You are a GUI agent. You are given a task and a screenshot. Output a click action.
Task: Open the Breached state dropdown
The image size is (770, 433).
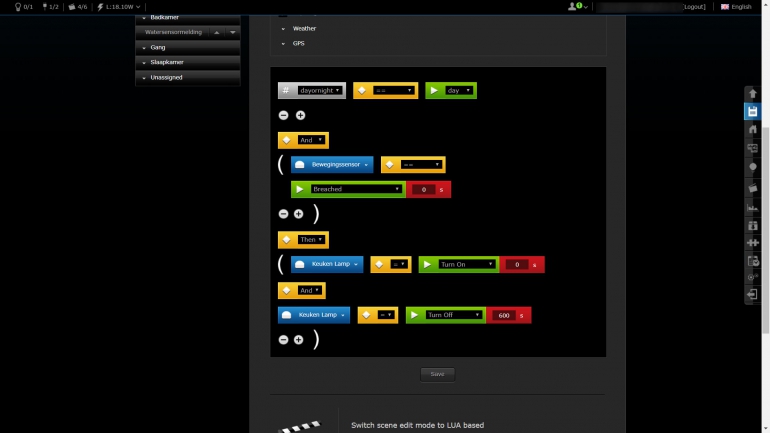click(x=356, y=189)
